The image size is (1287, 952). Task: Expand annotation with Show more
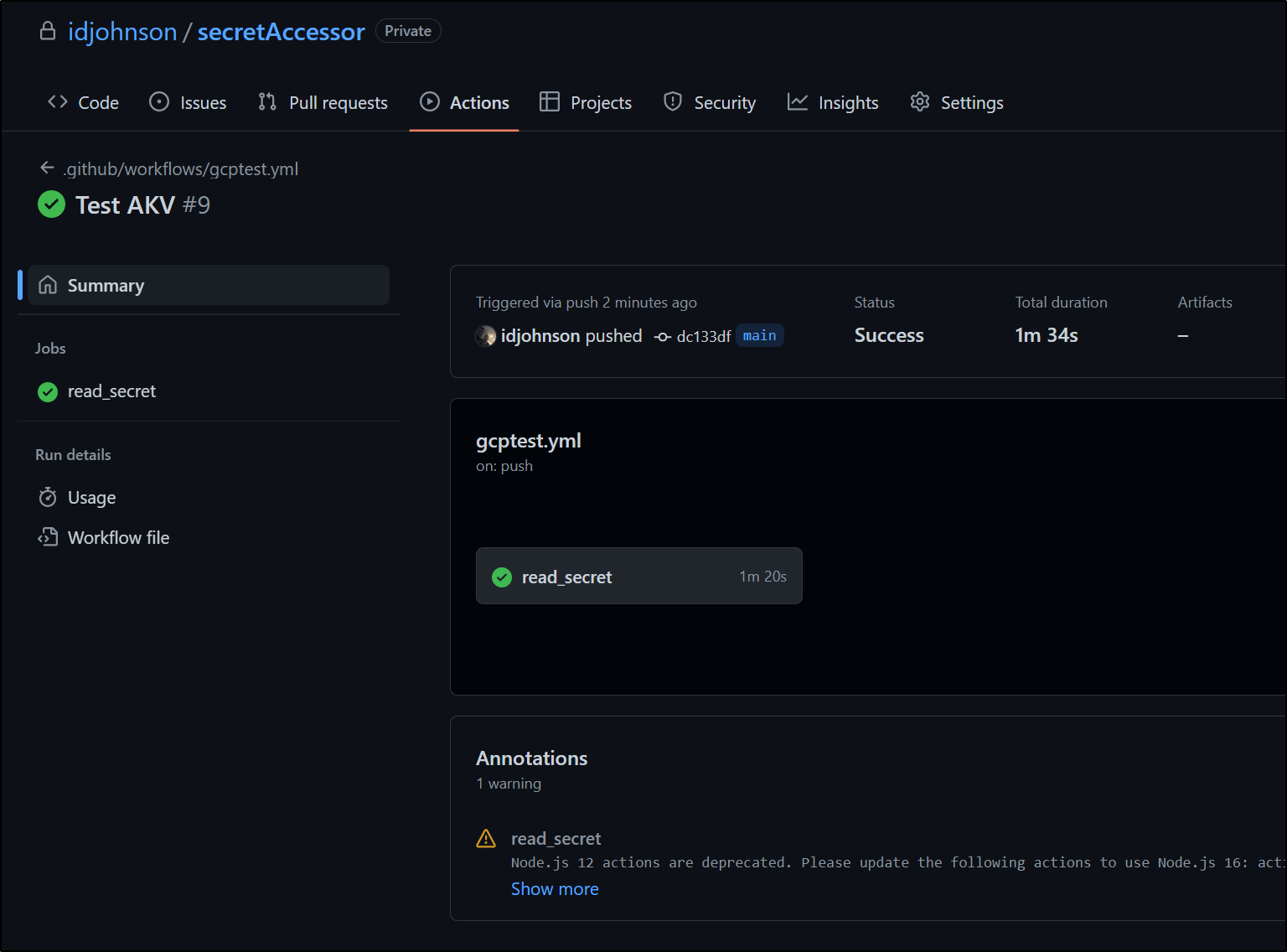tap(555, 889)
